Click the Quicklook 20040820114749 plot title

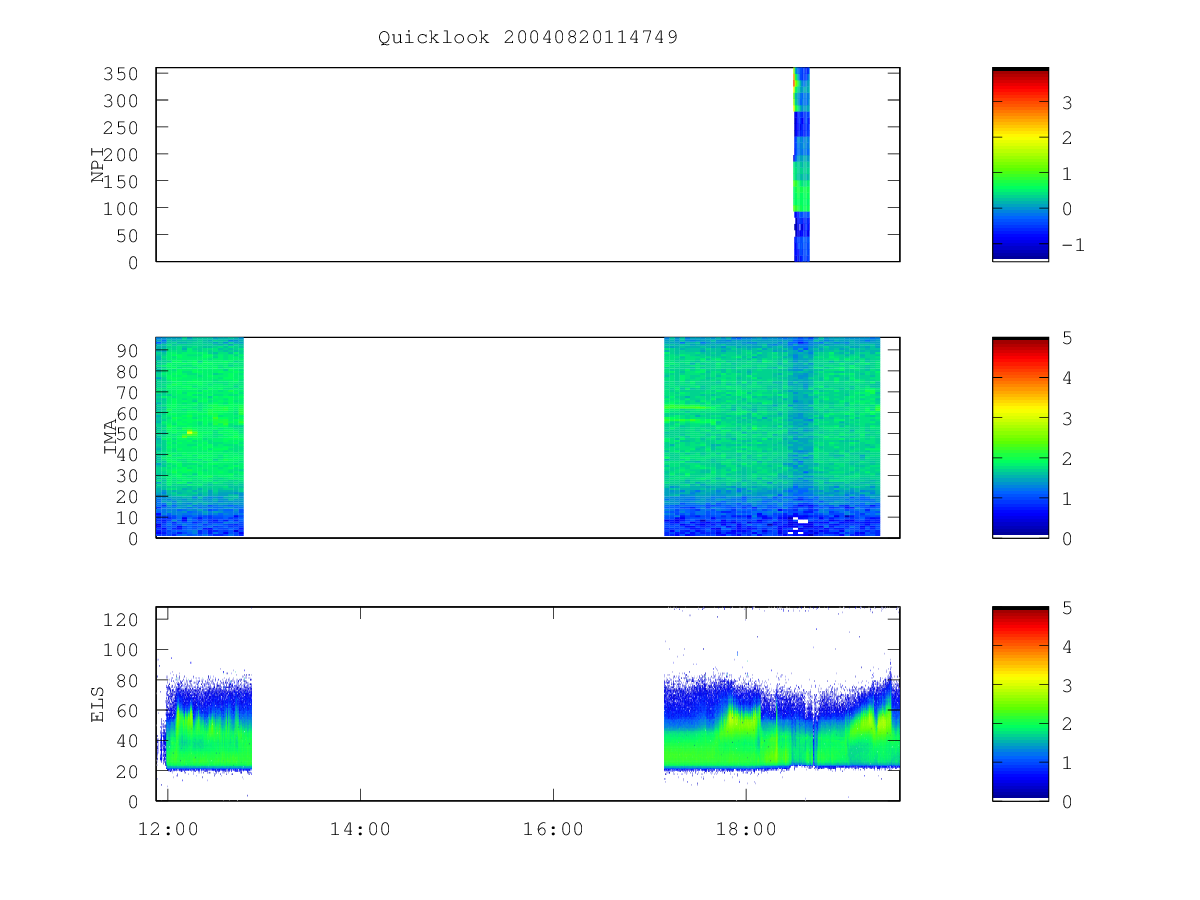[x=528, y=37]
